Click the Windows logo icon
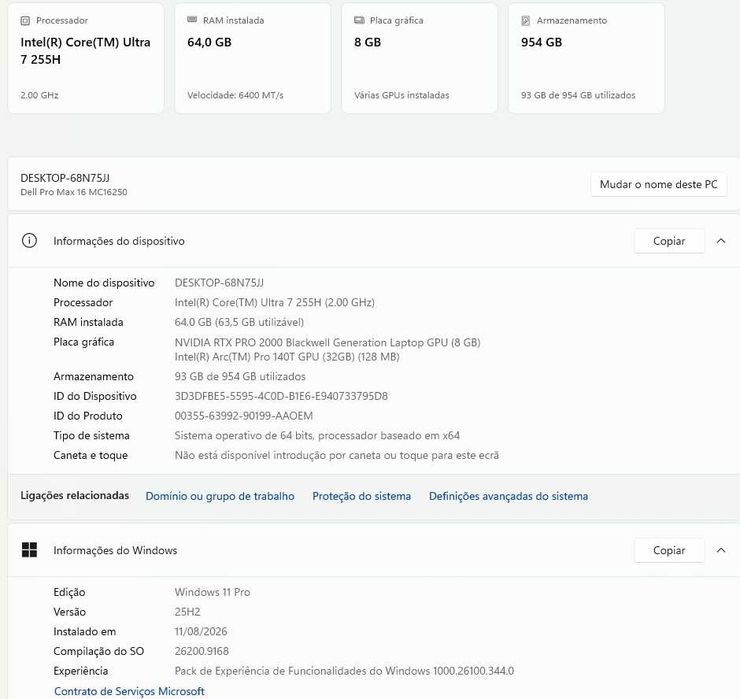 [29, 550]
